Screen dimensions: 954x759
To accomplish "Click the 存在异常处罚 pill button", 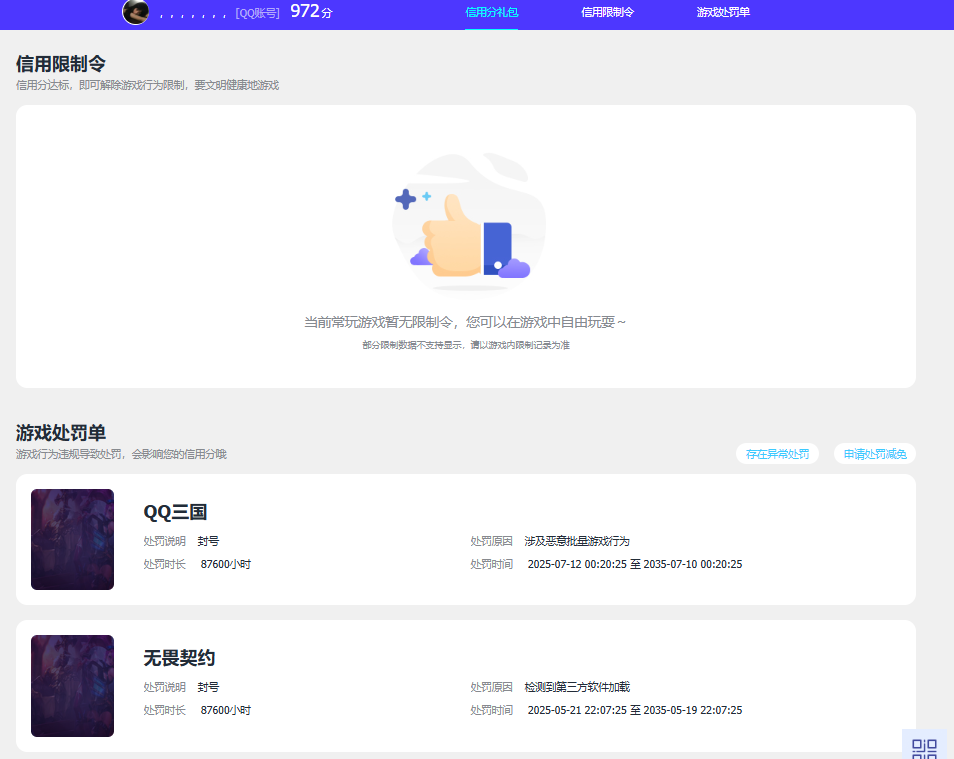I will [777, 453].
